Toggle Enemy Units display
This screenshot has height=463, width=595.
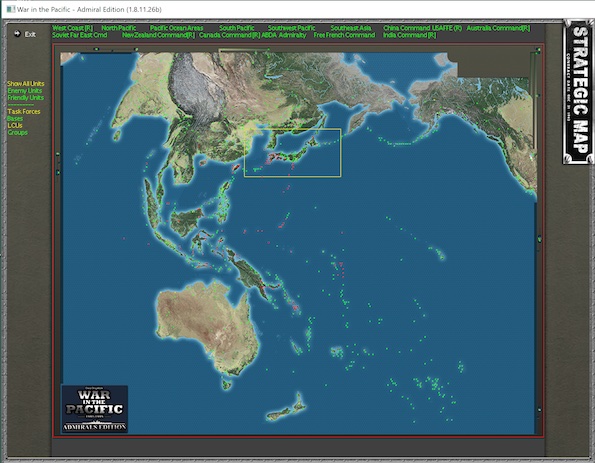pos(25,91)
